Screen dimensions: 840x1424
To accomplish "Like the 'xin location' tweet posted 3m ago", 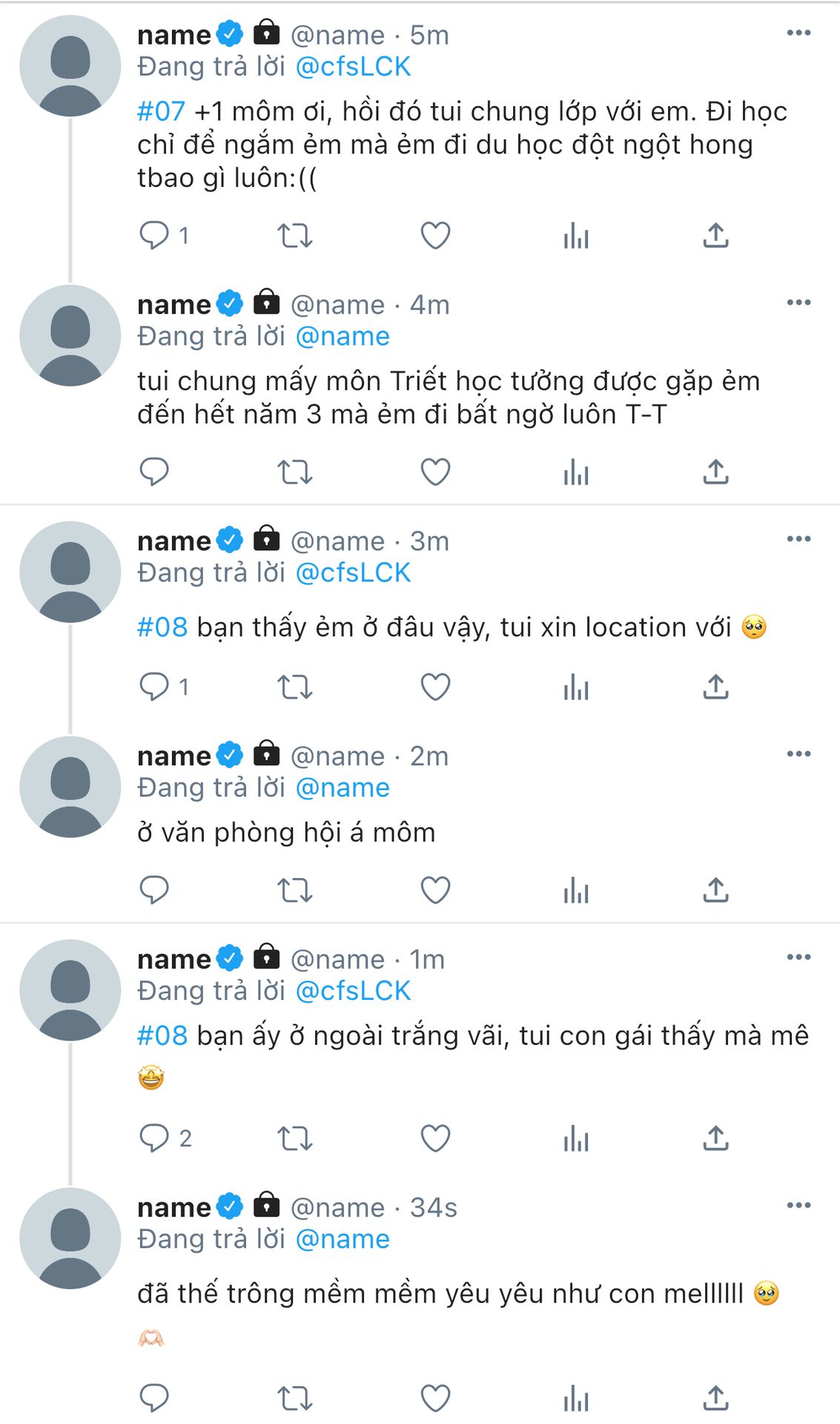I will click(435, 687).
